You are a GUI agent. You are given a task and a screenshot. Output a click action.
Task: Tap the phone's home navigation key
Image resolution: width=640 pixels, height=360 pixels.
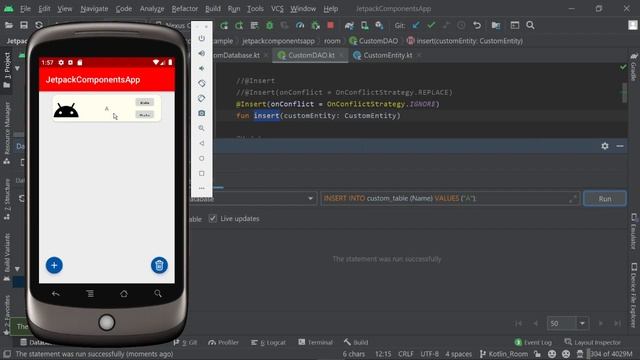(x=124, y=293)
